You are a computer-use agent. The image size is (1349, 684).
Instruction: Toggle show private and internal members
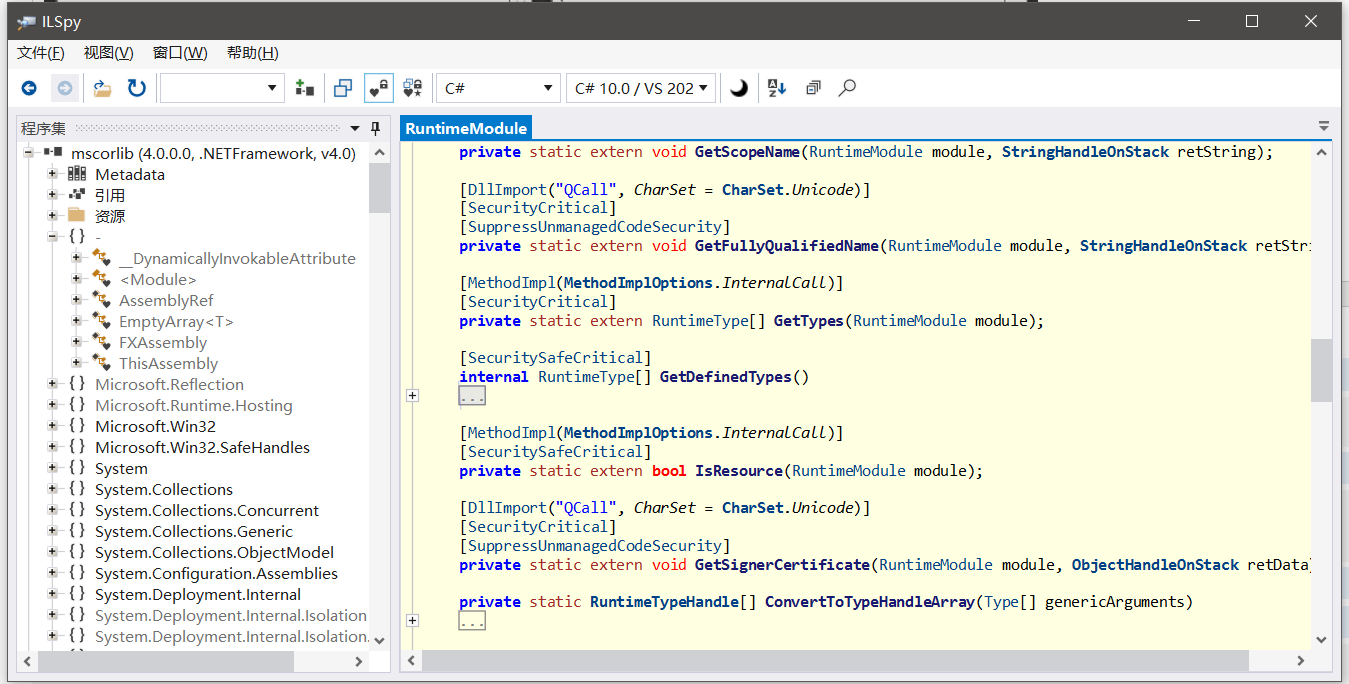(x=378, y=88)
